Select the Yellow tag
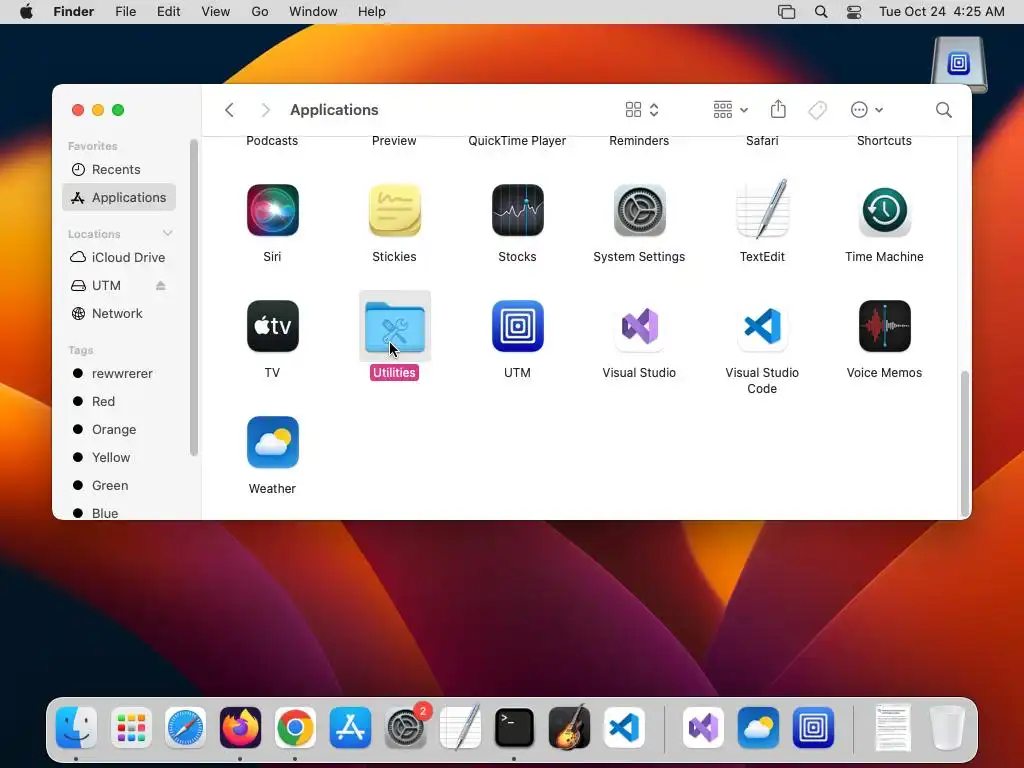This screenshot has width=1024, height=768. pos(119,458)
